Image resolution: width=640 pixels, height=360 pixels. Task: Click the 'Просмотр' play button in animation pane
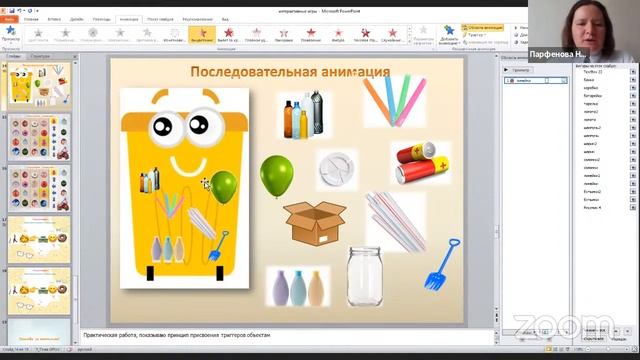(517, 70)
